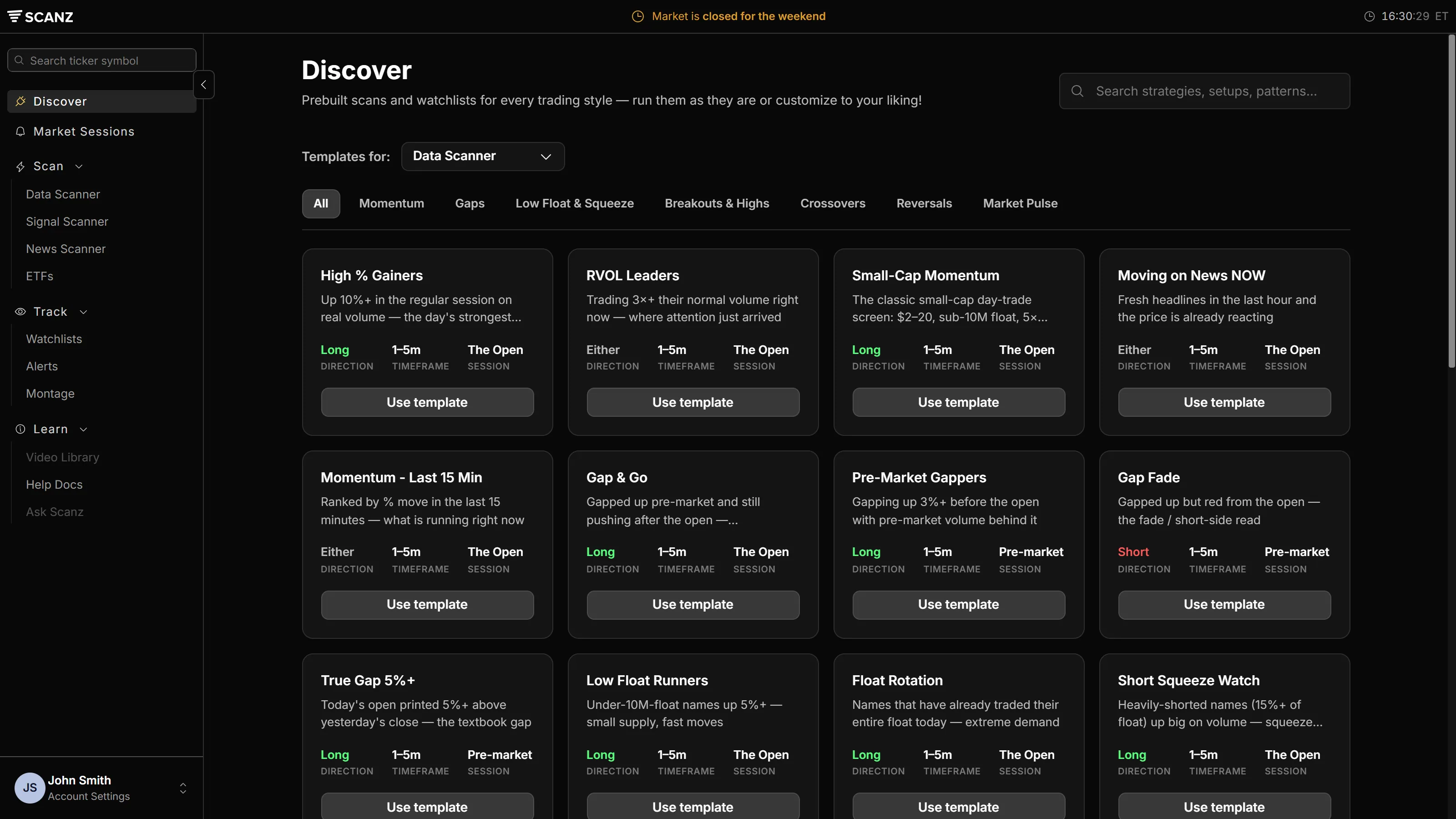This screenshot has height=819, width=1456.
Task: Switch to the Momentum tab
Action: point(392,203)
